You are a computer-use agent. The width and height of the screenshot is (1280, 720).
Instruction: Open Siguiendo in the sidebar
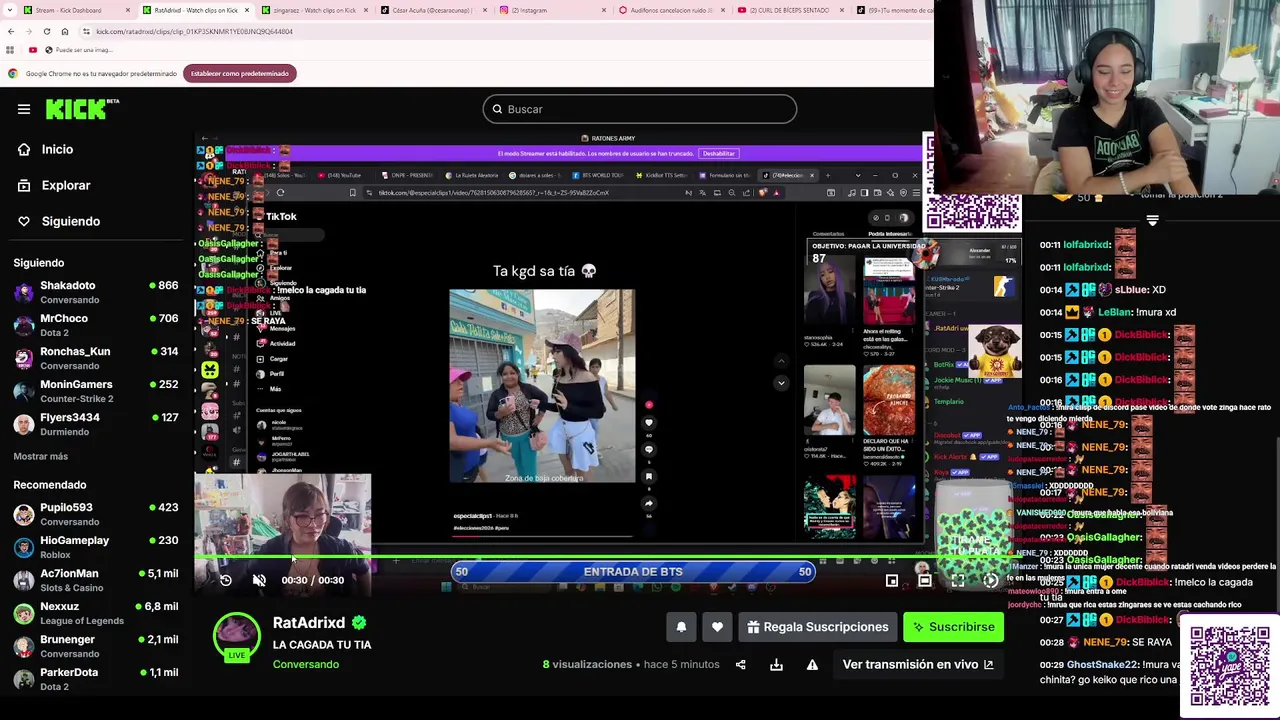(x=60, y=221)
